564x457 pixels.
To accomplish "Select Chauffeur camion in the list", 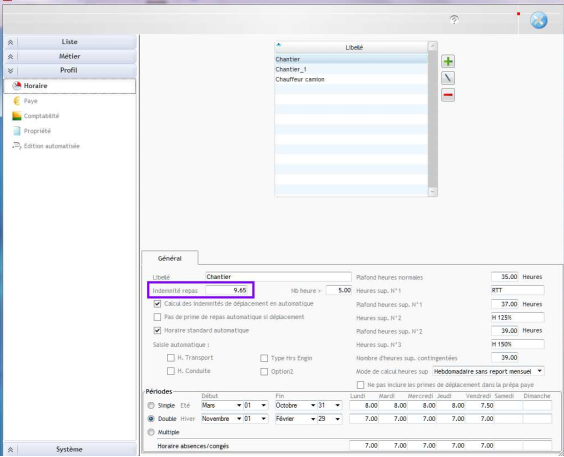I will tap(300, 79).
